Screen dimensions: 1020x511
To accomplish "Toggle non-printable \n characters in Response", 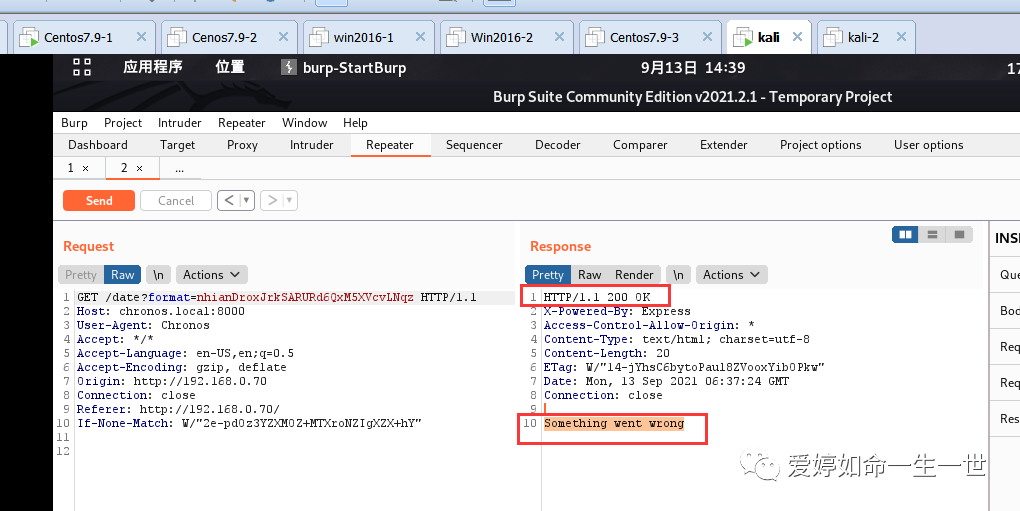I will point(678,275).
